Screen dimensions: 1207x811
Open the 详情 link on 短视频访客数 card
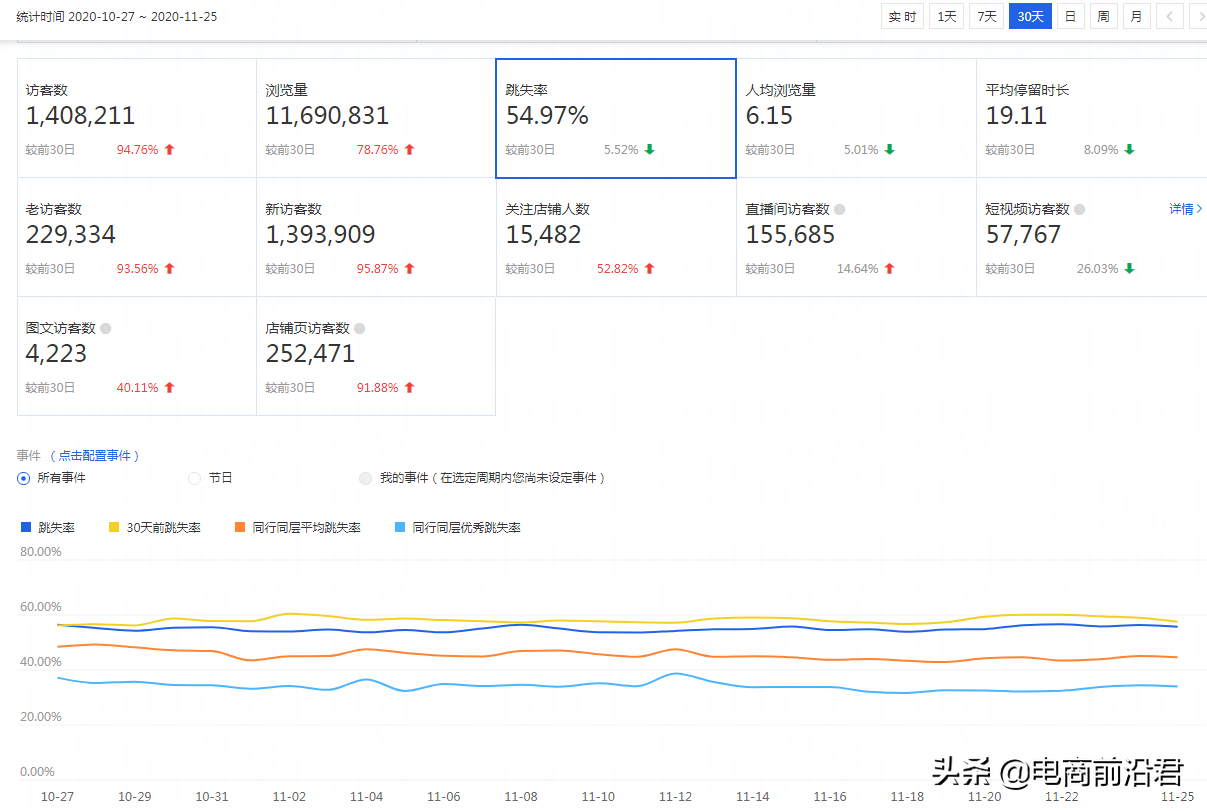tap(1182, 209)
